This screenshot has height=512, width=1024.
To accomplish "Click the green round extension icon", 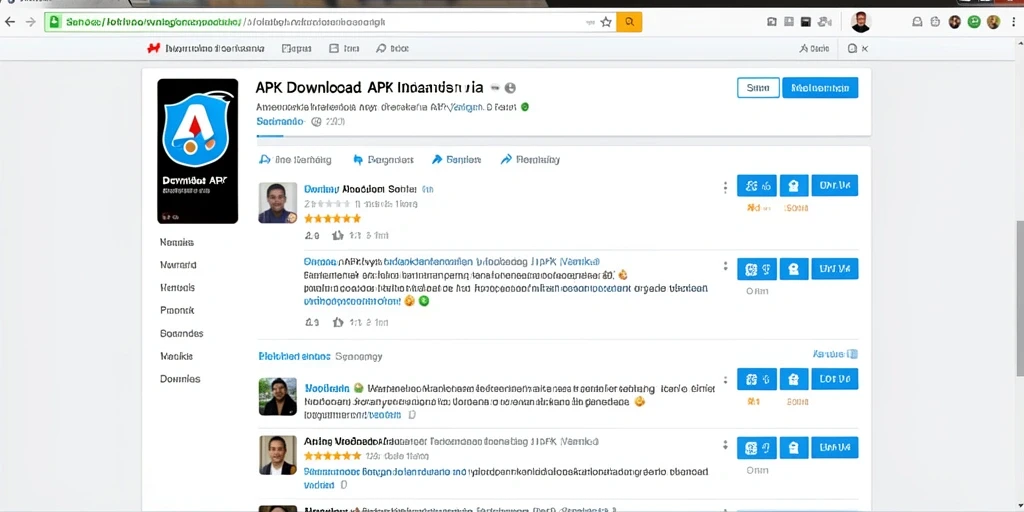I will pos(974,22).
